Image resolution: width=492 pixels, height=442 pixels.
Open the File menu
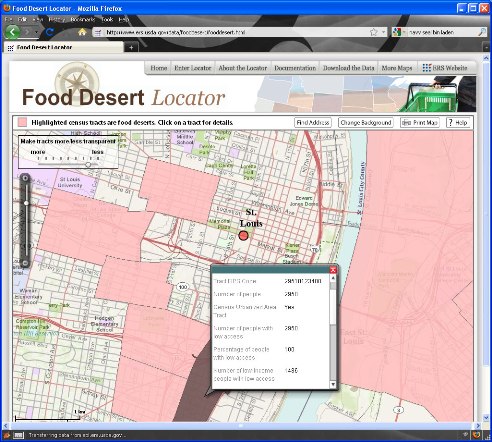(9, 20)
